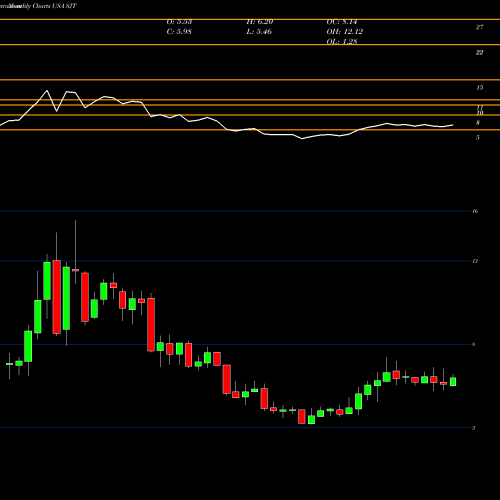Click the upper axis label '22'
Image resolution: width=500 pixels, height=500 pixels.
[x=479, y=53]
